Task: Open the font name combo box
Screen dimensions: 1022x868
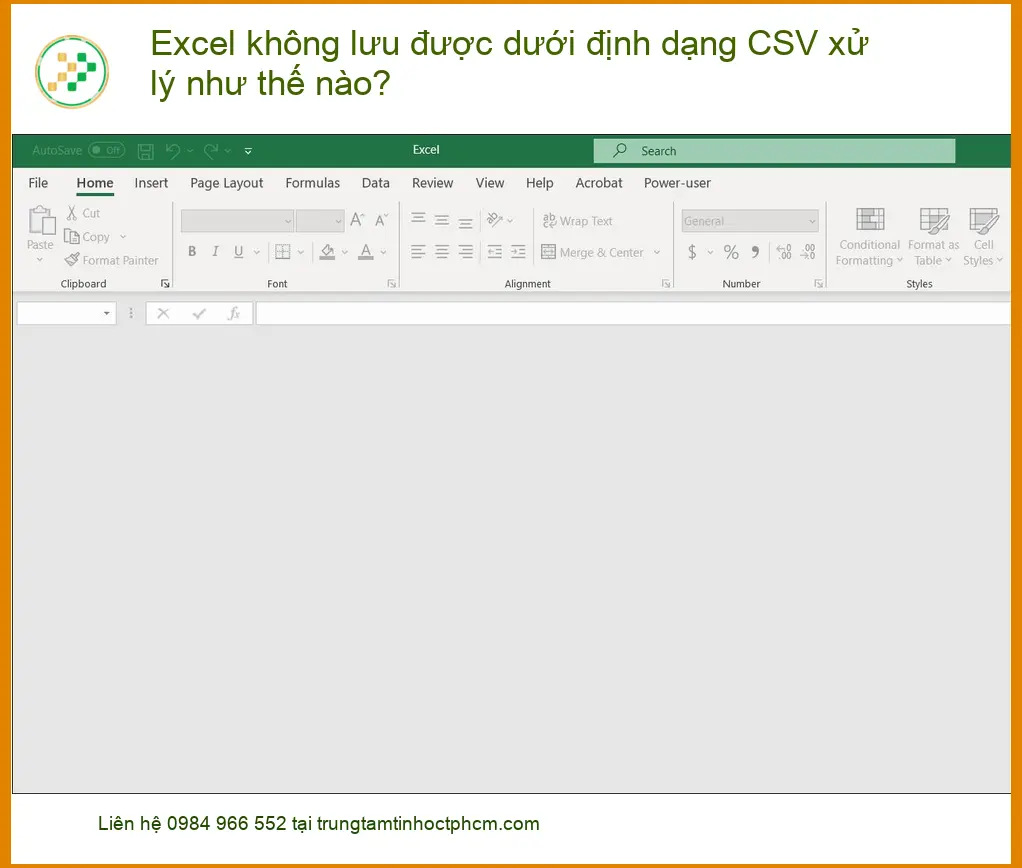Action: tap(237, 221)
